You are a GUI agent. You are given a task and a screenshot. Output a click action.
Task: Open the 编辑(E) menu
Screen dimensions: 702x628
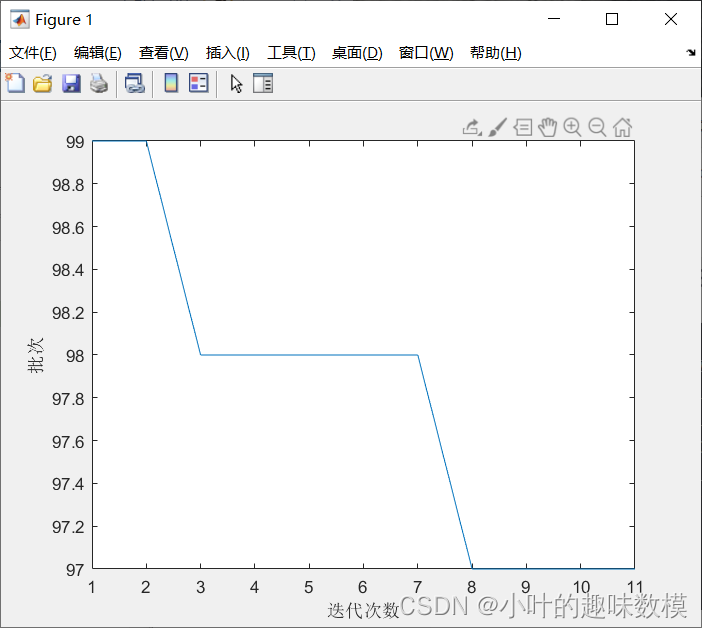(98, 53)
